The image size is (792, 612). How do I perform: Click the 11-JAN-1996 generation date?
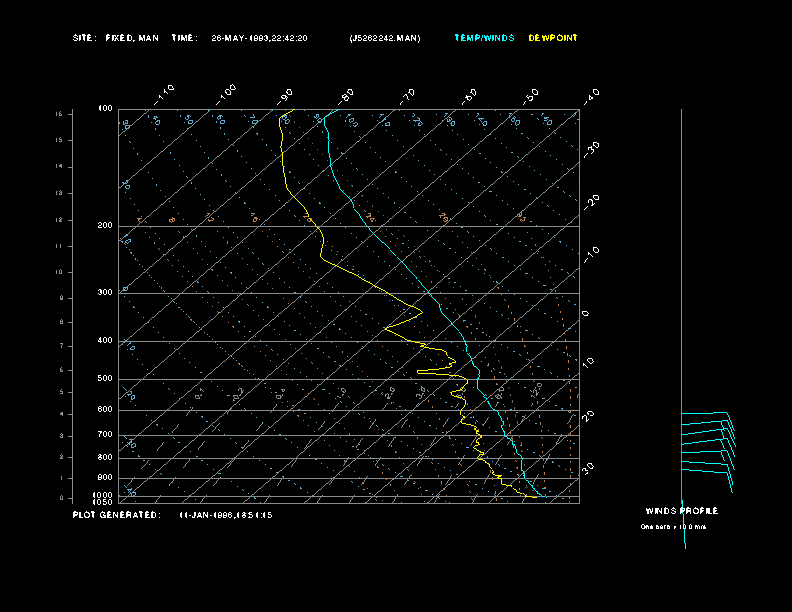226,515
